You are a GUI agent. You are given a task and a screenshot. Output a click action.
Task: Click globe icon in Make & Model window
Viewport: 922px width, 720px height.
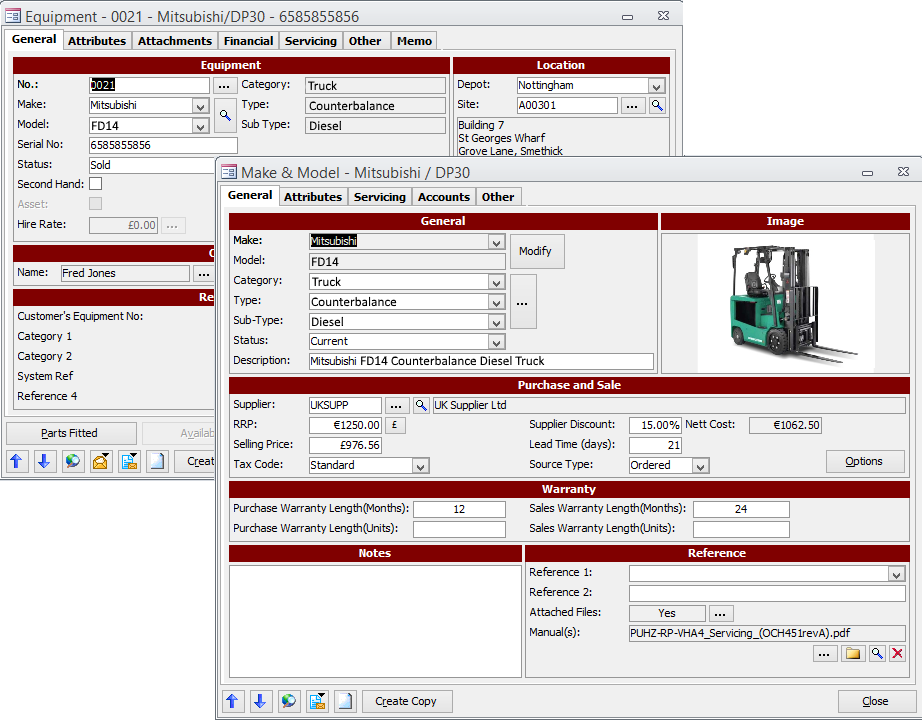pos(289,701)
